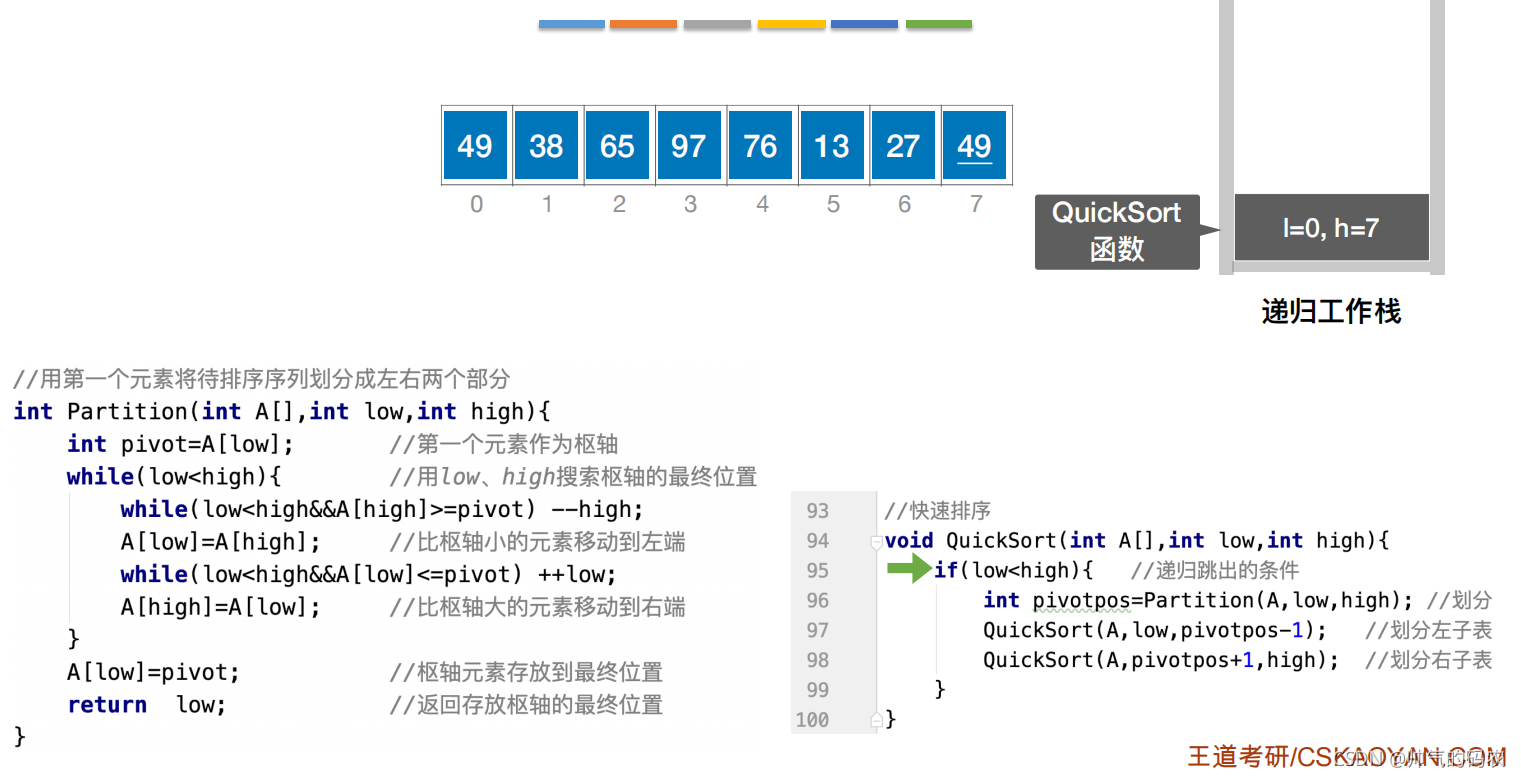Click the first array cell, non-underlined 49

[475, 146]
